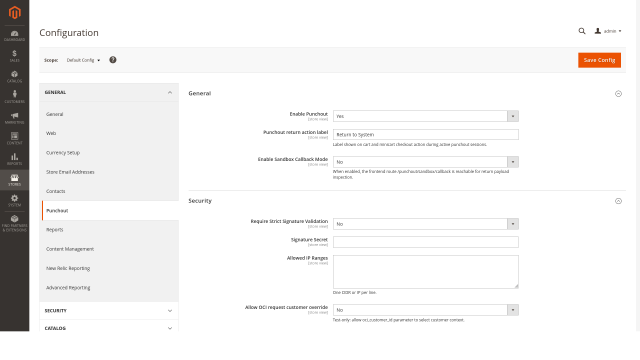
Task: Open Find Partners & Extensions
Action: pyautogui.click(x=14, y=223)
